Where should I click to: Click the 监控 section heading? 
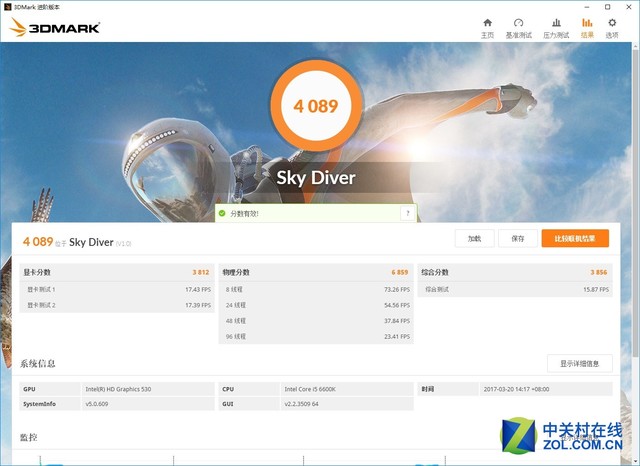pos(29,437)
